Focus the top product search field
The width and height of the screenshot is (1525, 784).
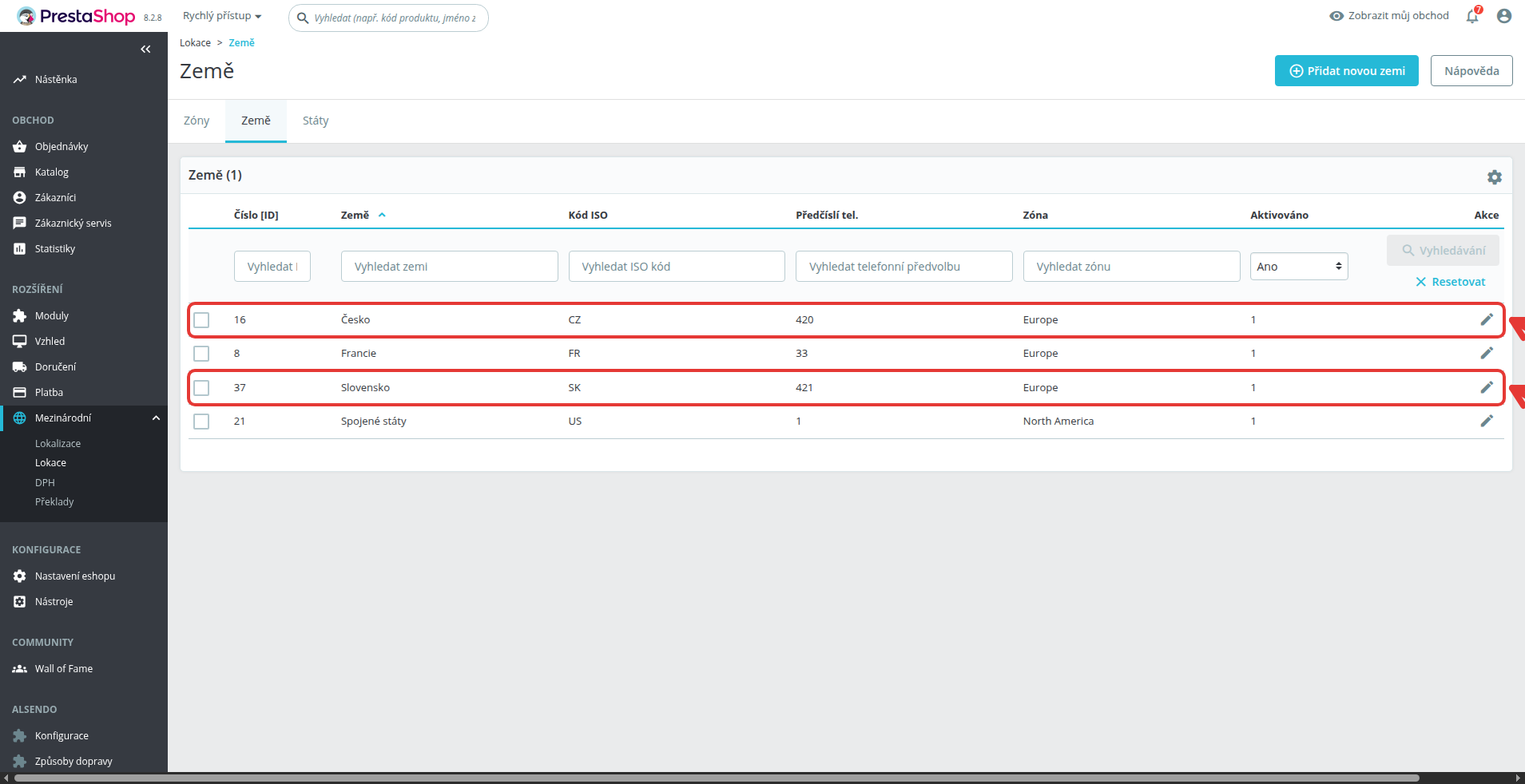388,18
